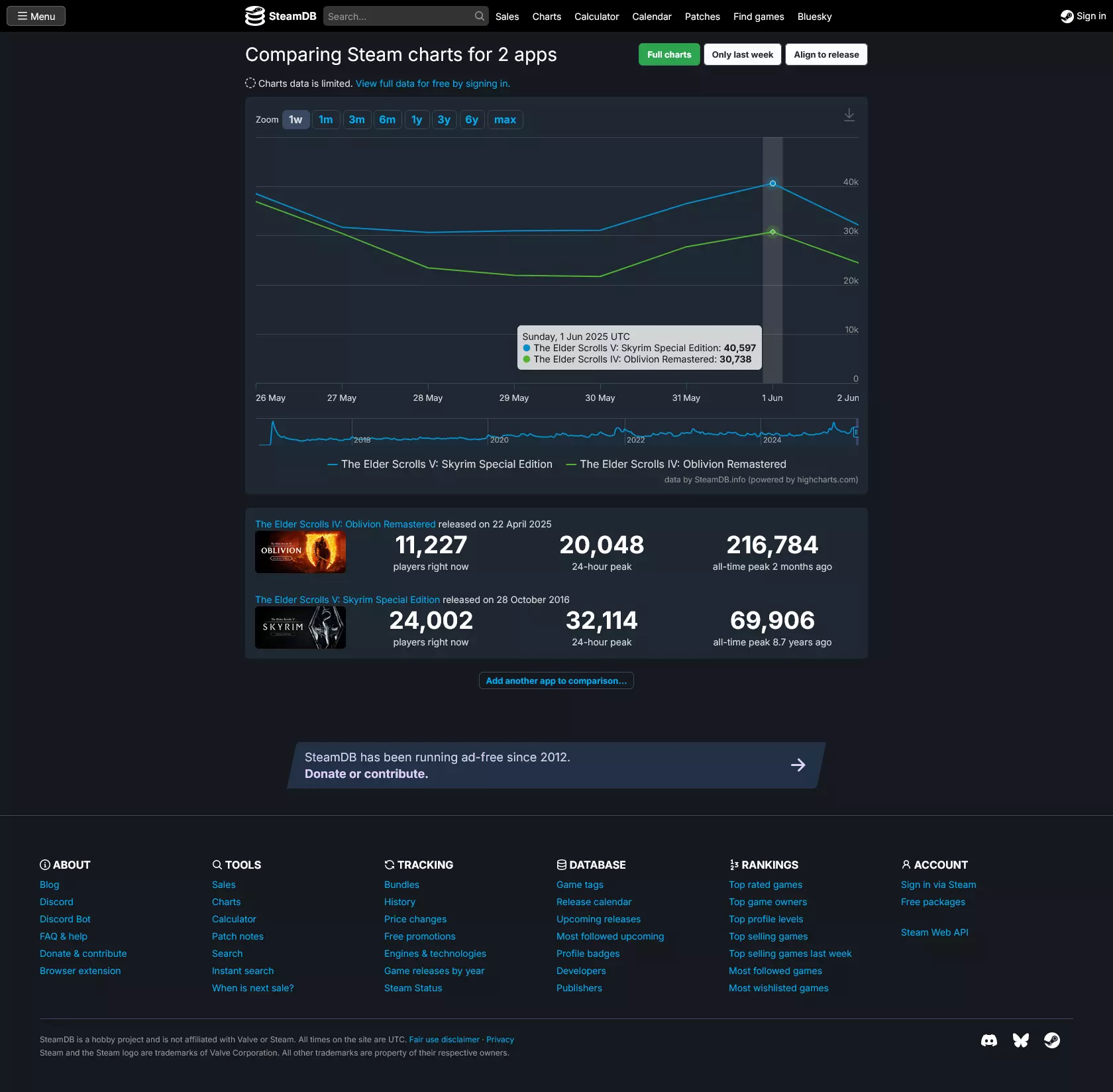Select the Align to release toggle
1113x1092 pixels.
826,54
